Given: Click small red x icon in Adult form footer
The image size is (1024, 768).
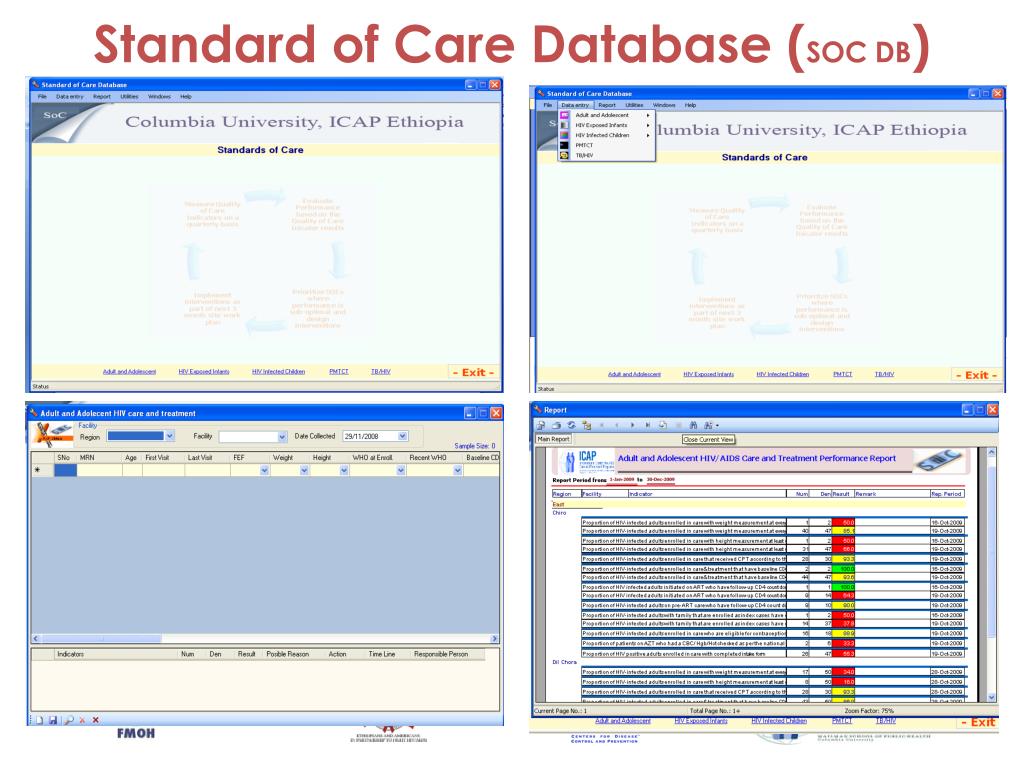Looking at the screenshot, I should tap(82, 720).
